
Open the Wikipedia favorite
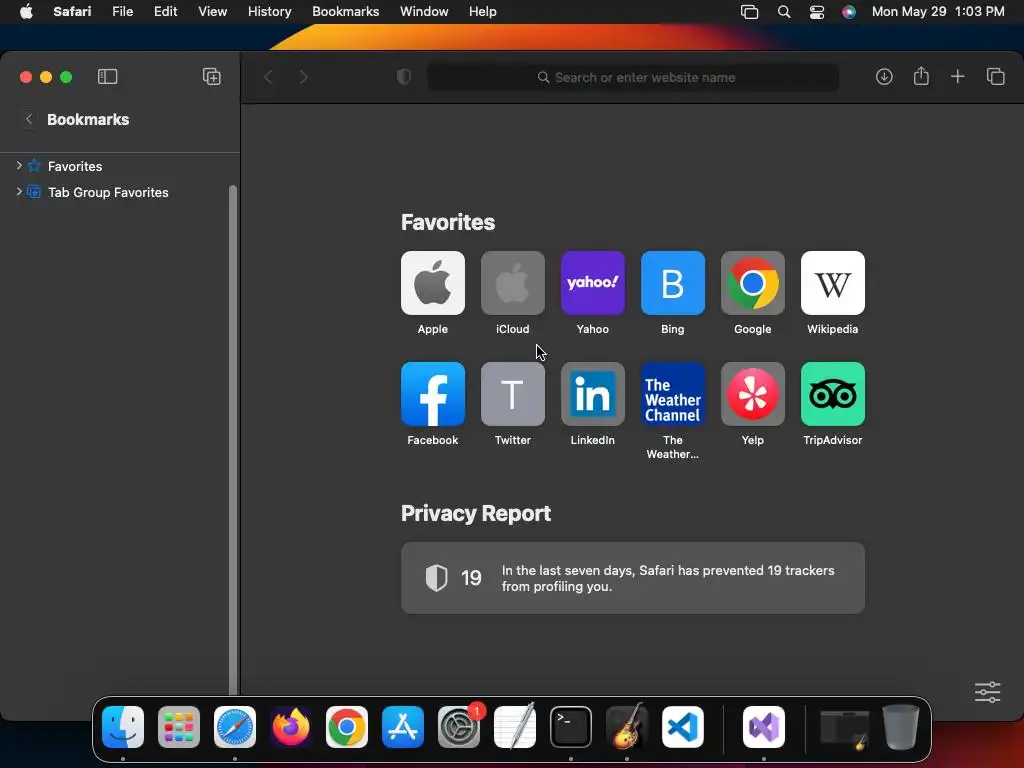coord(833,283)
